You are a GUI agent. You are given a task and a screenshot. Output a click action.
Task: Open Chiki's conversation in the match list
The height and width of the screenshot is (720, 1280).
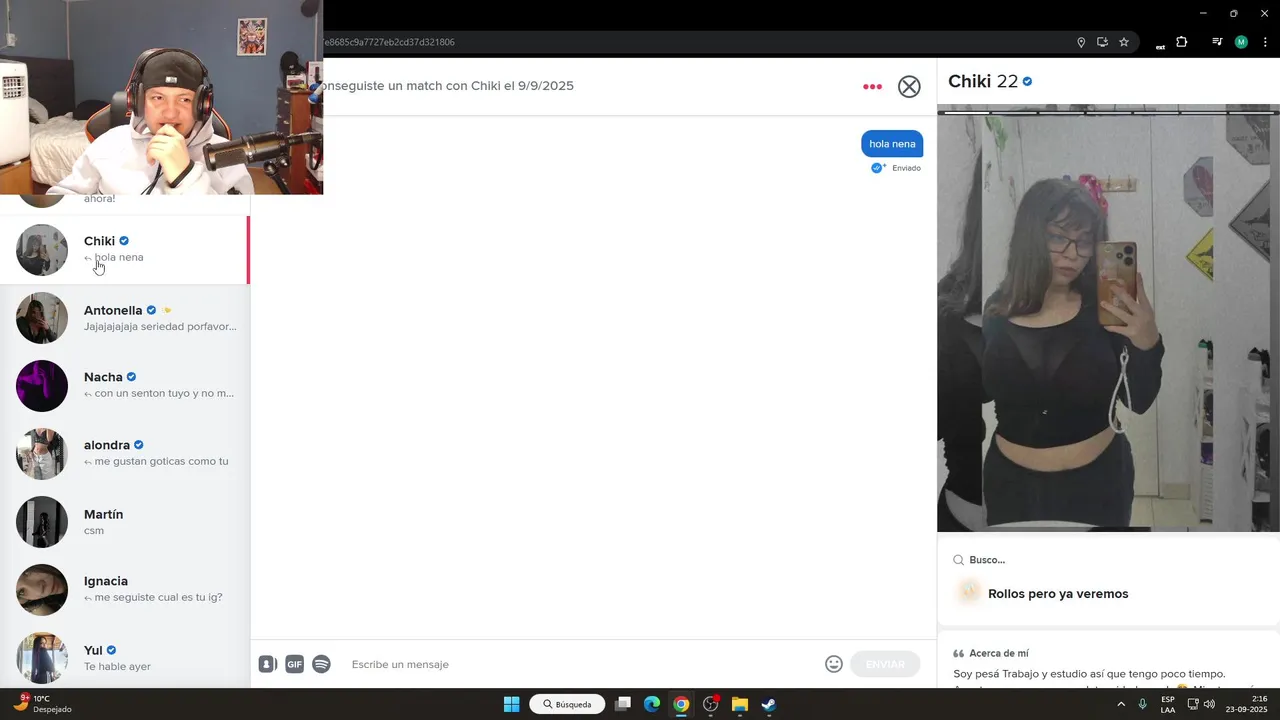pos(124,250)
